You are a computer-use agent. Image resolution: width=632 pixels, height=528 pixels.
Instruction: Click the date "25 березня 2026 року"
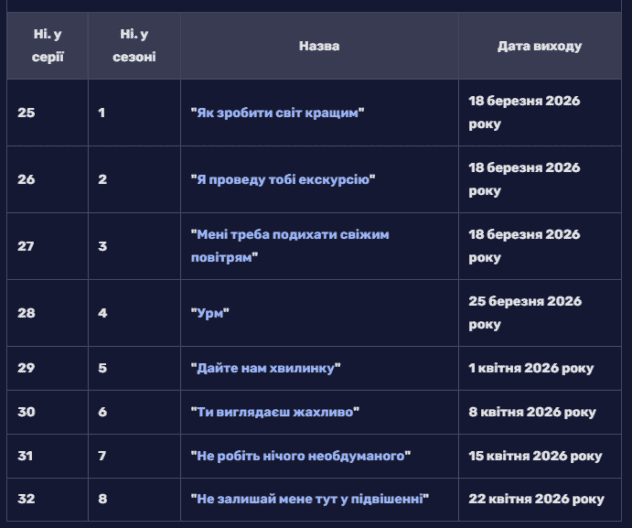[525, 313]
